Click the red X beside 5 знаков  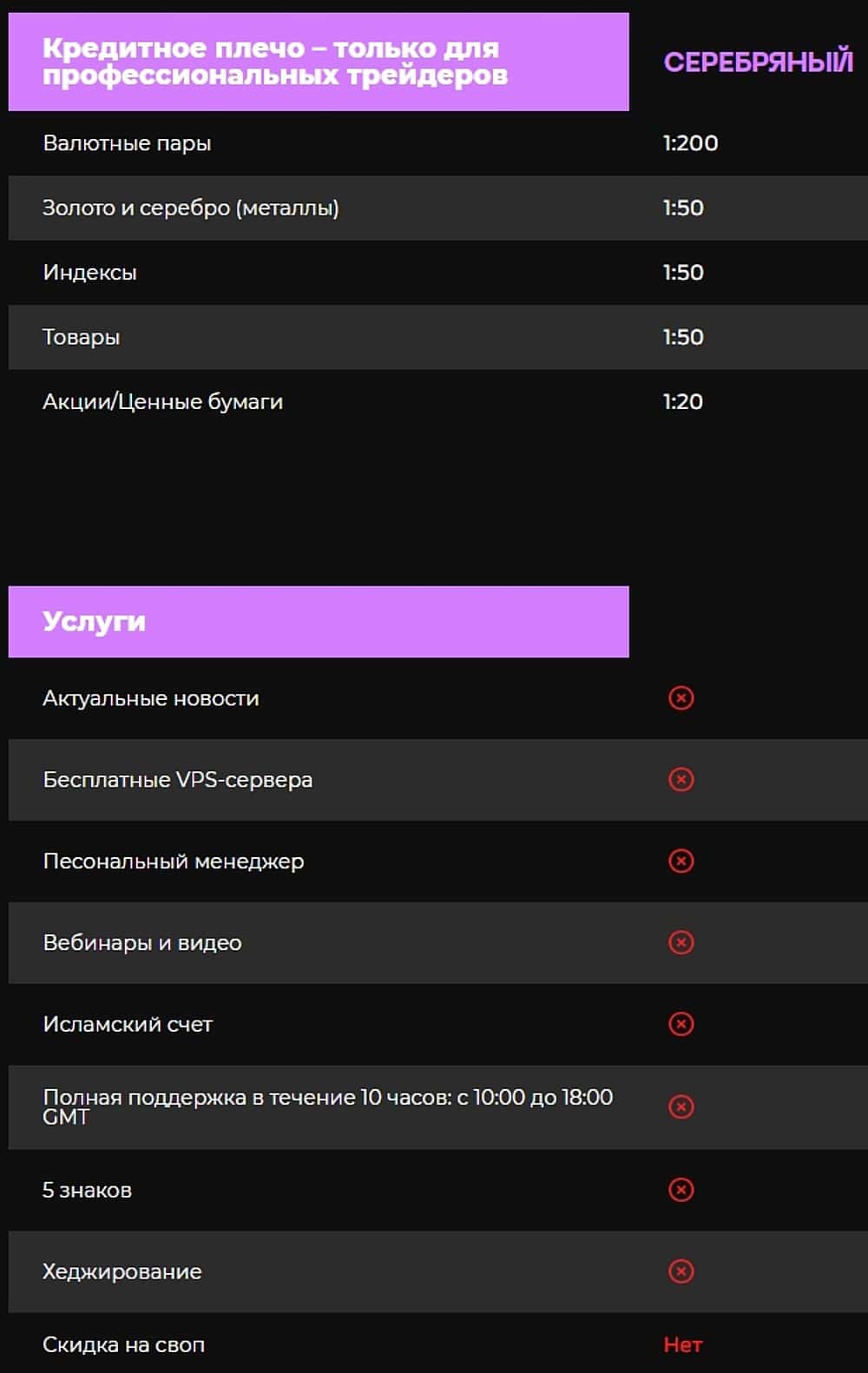(x=681, y=1189)
